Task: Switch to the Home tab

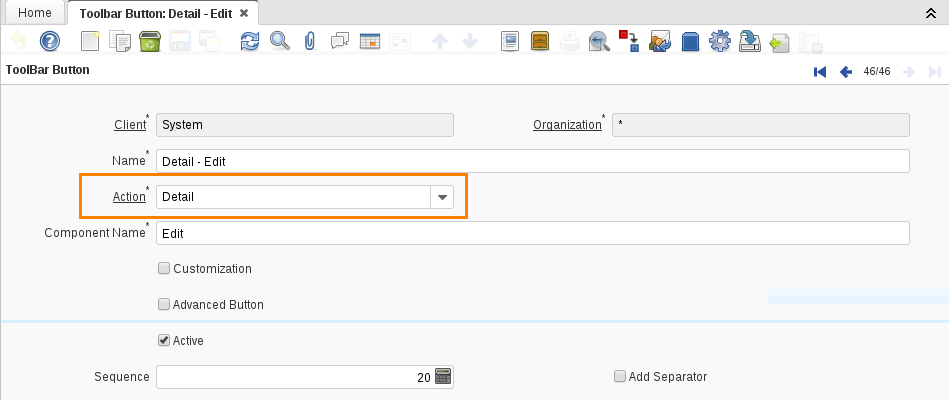Action: pyautogui.click(x=35, y=12)
